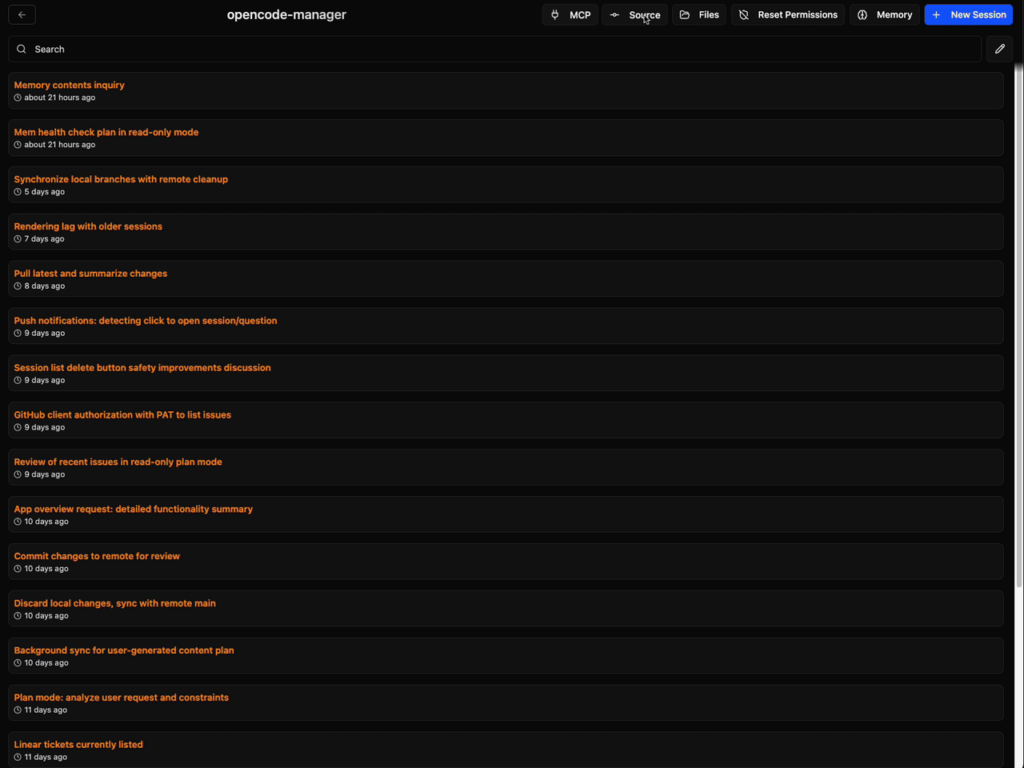The height and width of the screenshot is (768, 1024).
Task: Open the Rendering lag with older sessions entry
Action: click(x=505, y=231)
